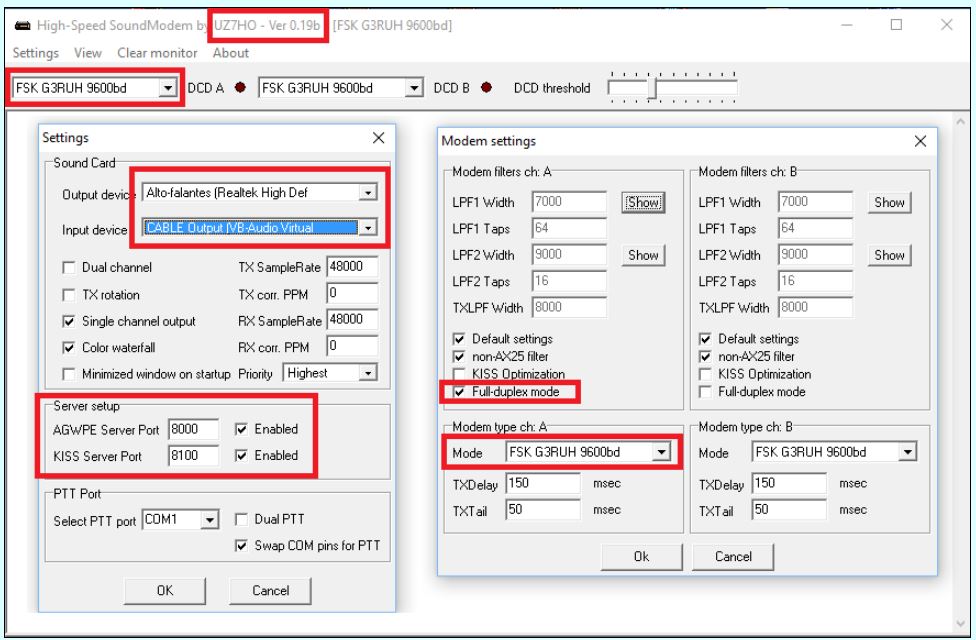Image resolution: width=976 pixels, height=640 pixels.
Task: Close the Modem settings dialog
Action: point(920,141)
